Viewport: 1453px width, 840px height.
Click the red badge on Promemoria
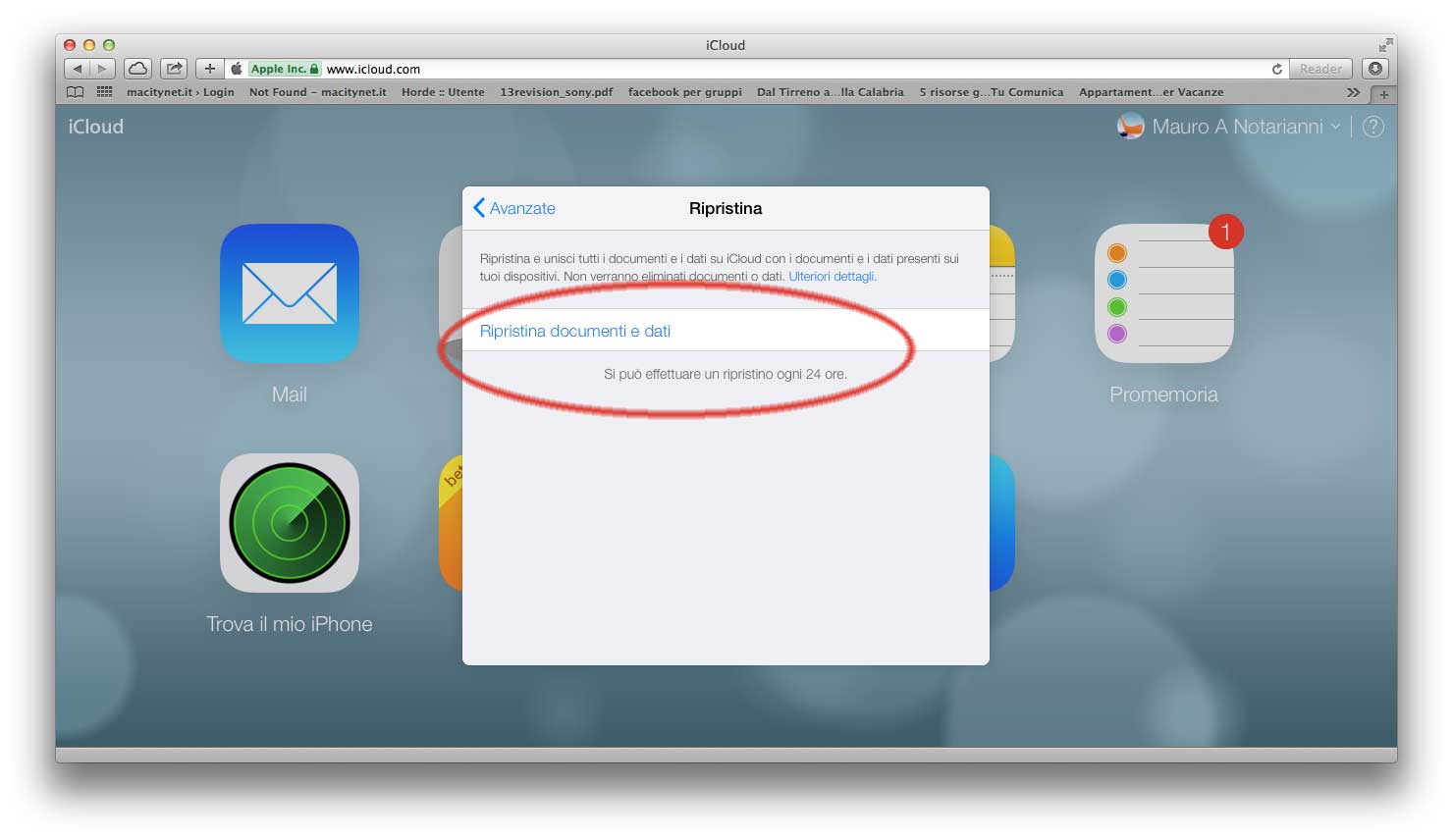[1225, 232]
